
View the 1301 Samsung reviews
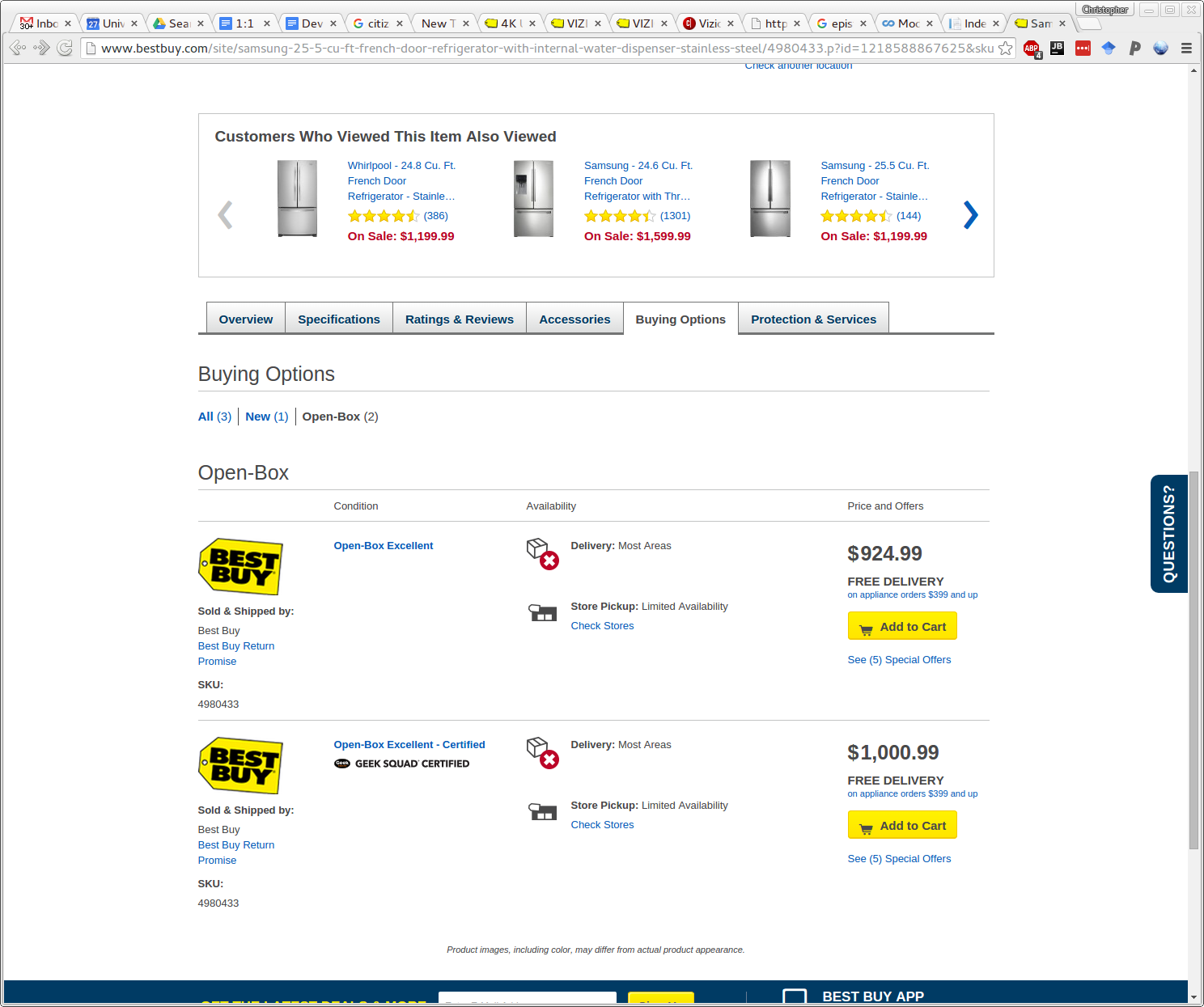pos(675,216)
